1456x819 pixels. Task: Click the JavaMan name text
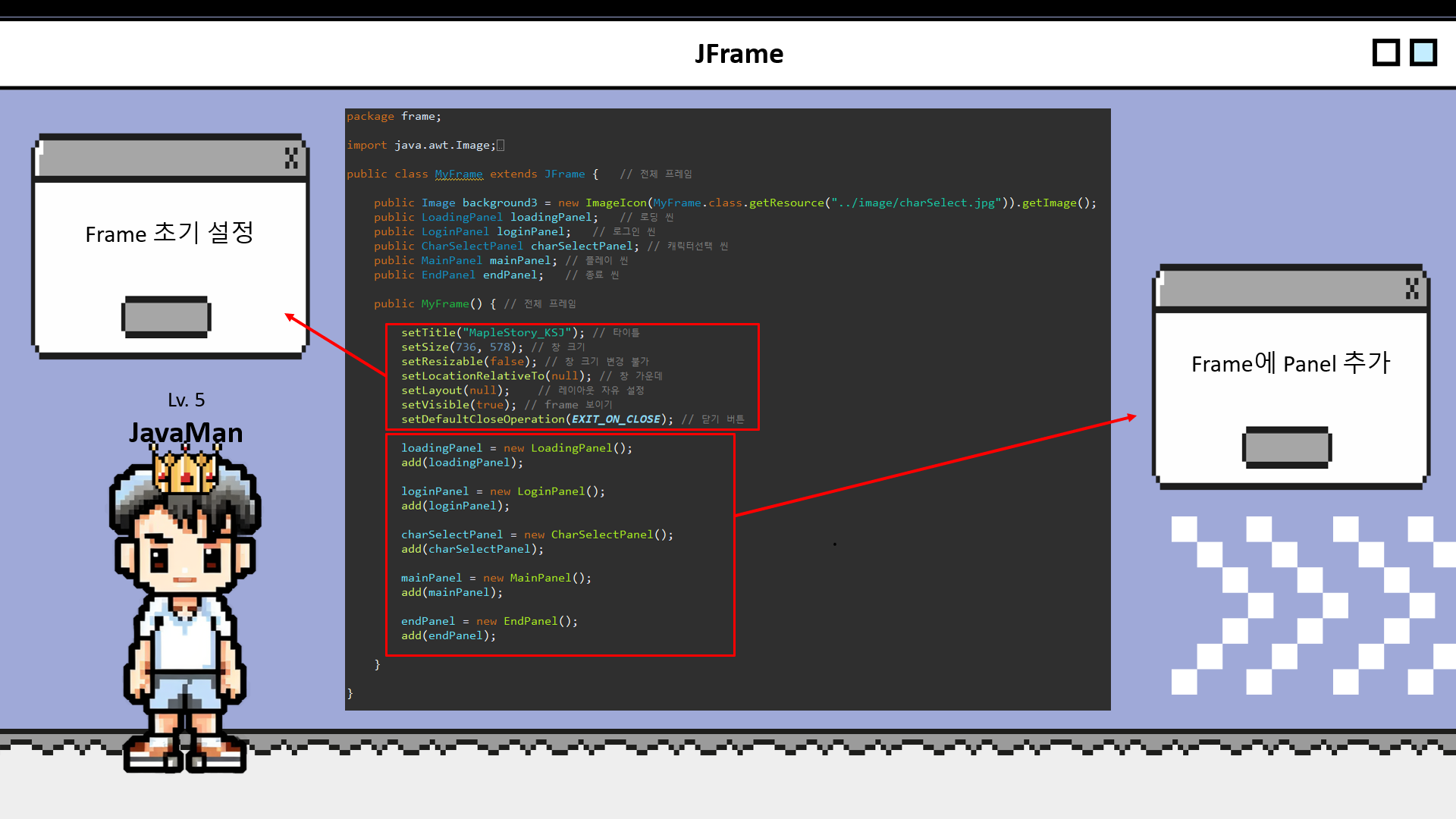(x=186, y=432)
